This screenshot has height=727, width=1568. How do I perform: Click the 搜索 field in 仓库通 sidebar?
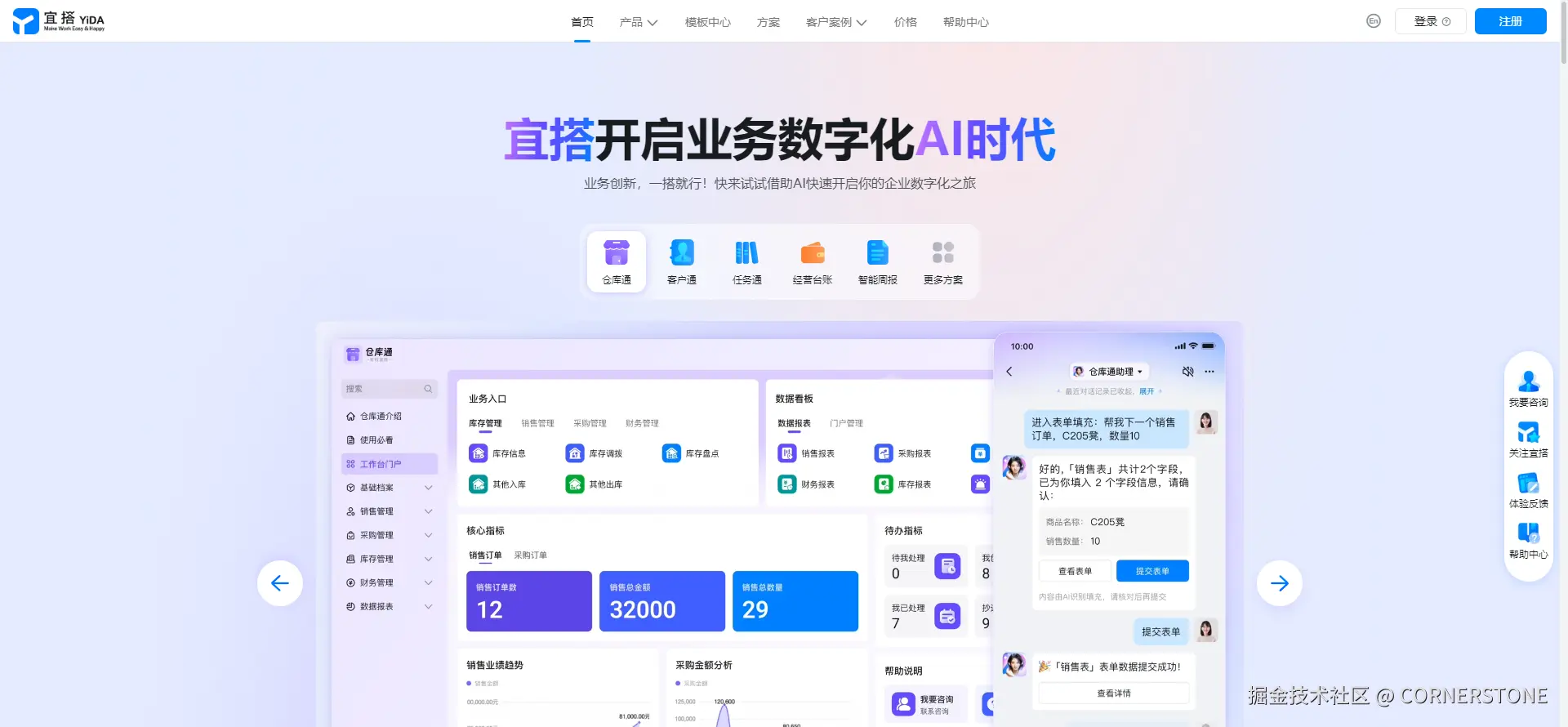pos(390,389)
